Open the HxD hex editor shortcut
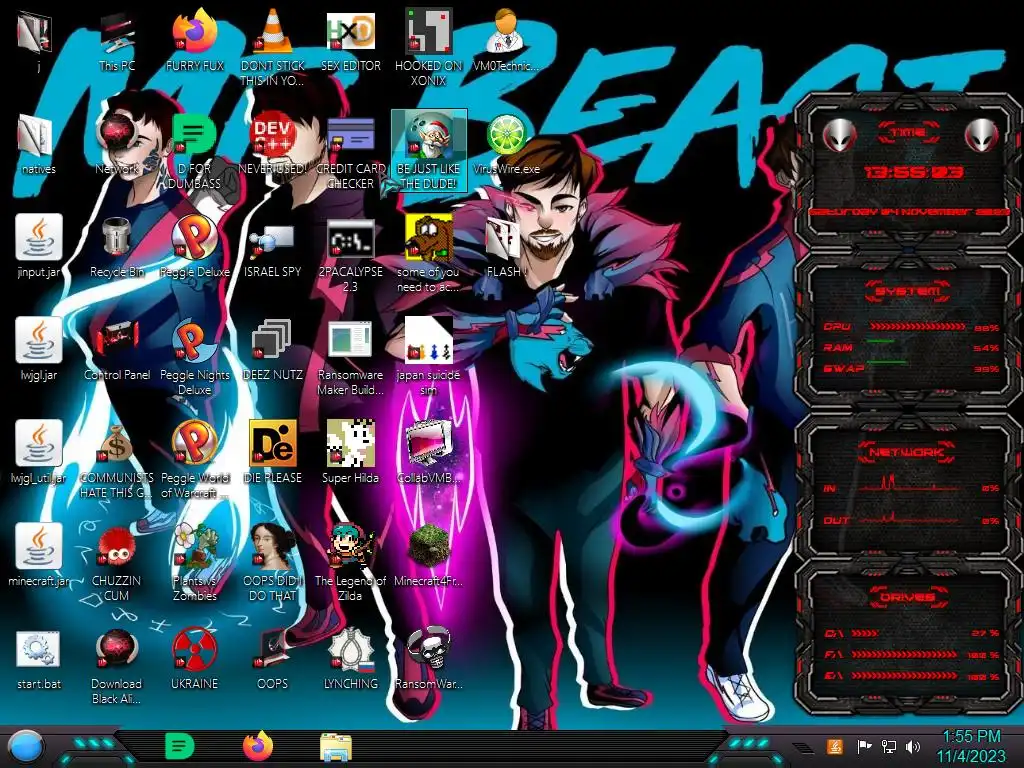Screen dimensions: 1024x768 click(x=351, y=33)
